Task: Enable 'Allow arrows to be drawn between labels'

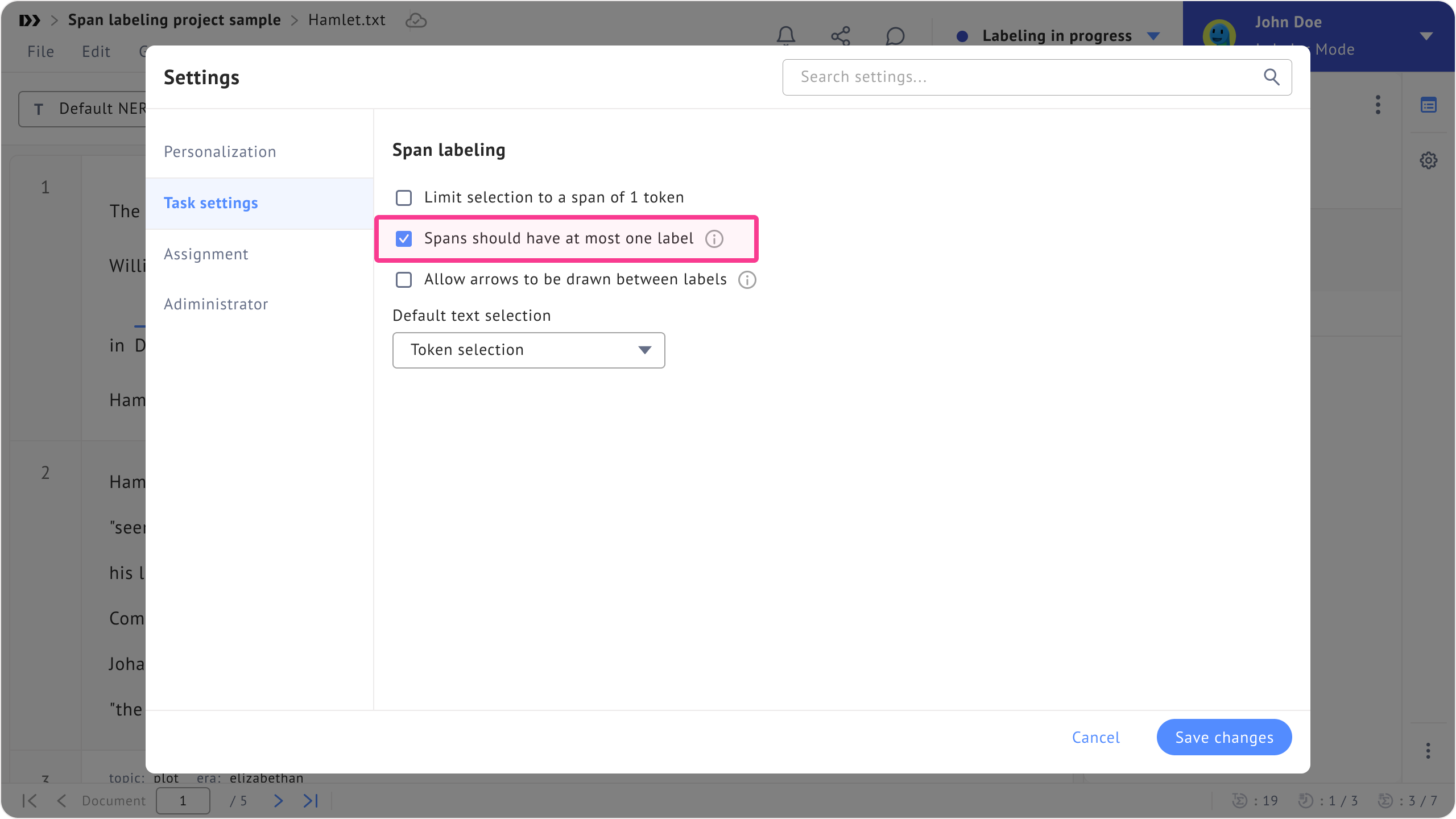Action: [404, 280]
